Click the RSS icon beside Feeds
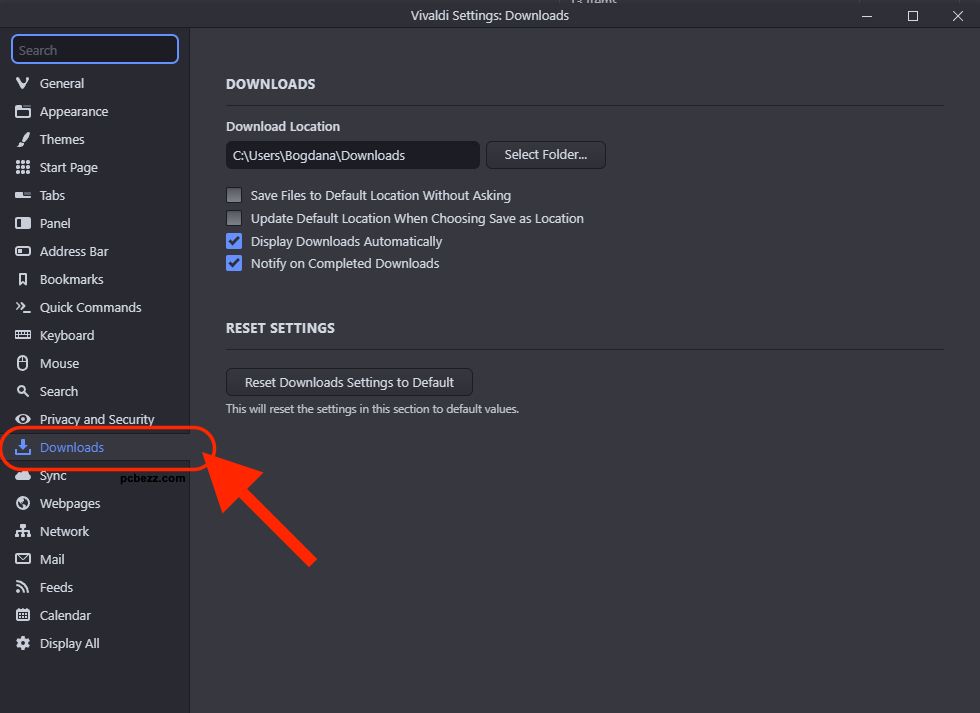This screenshot has height=713, width=980. [22, 587]
